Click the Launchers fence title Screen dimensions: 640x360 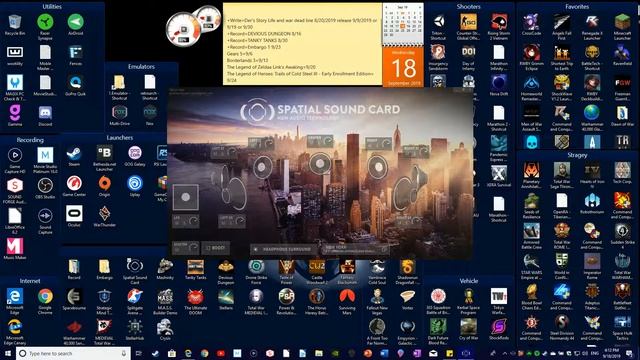[x=120, y=138]
